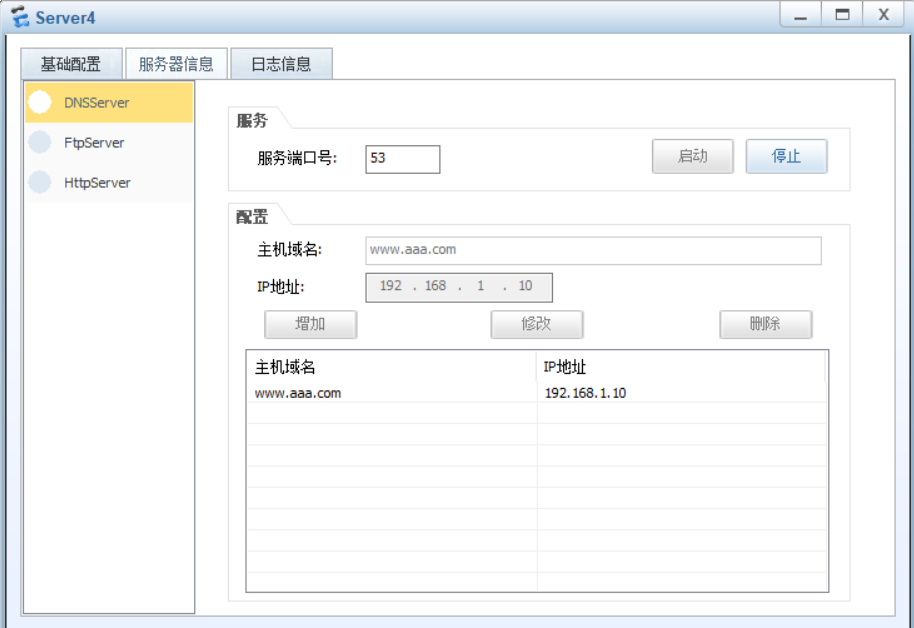Click the 启动 button to start the service
This screenshot has width=914, height=628.
coord(692,156)
